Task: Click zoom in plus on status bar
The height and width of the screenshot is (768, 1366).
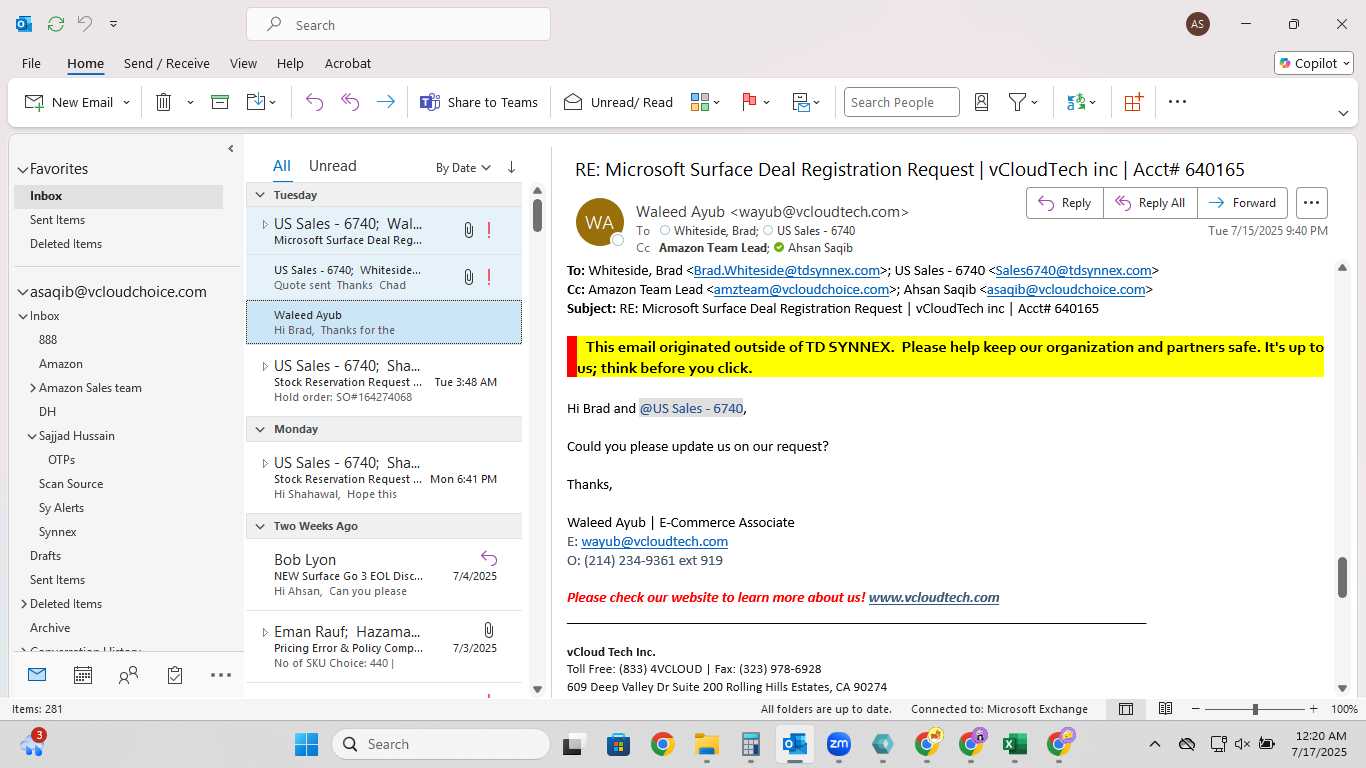Action: pyautogui.click(x=1313, y=709)
